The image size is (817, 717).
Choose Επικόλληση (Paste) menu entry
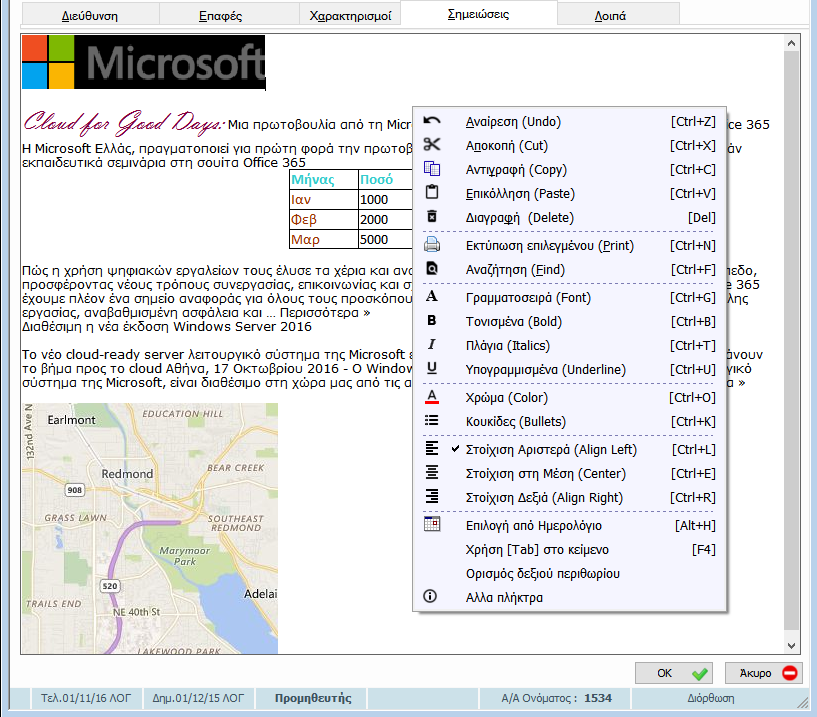tap(569, 193)
